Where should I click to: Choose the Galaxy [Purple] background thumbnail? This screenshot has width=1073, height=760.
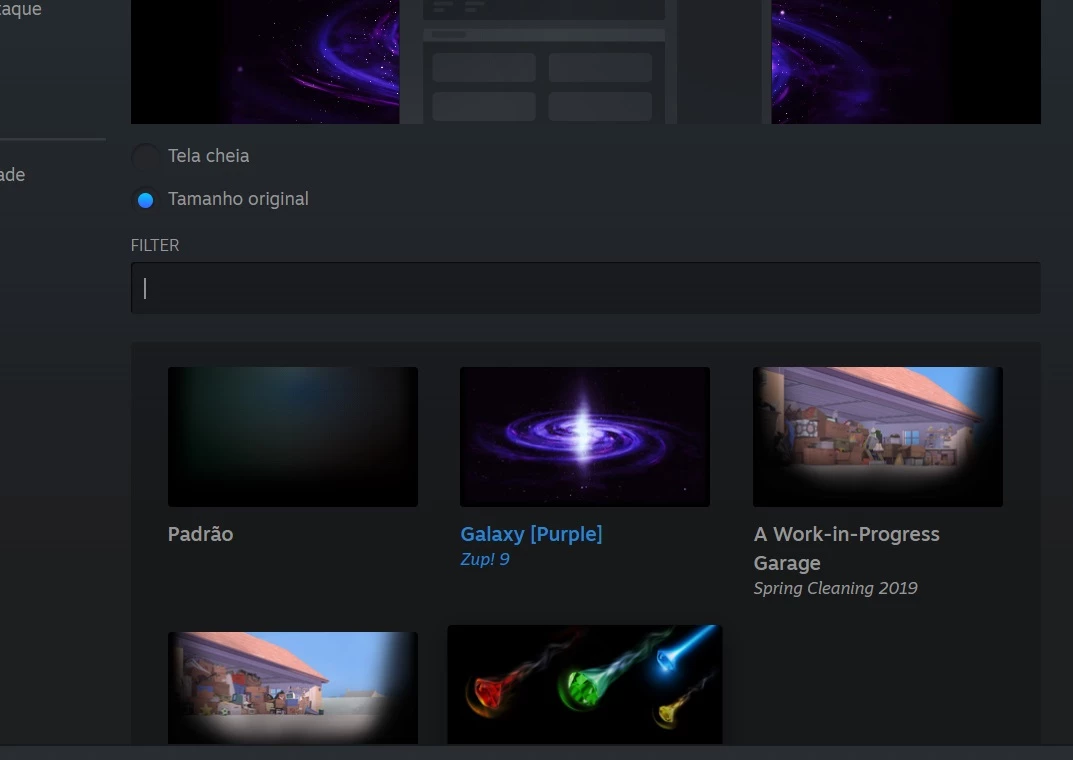(585, 436)
